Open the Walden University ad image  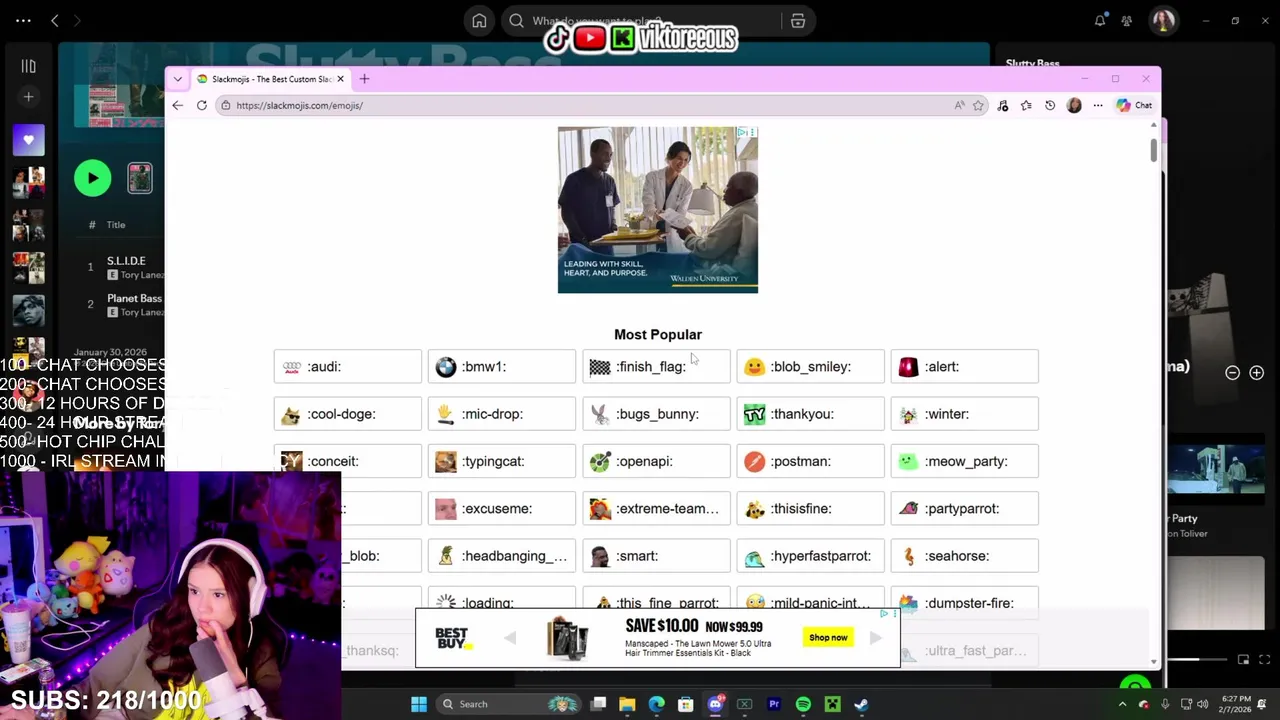point(658,210)
